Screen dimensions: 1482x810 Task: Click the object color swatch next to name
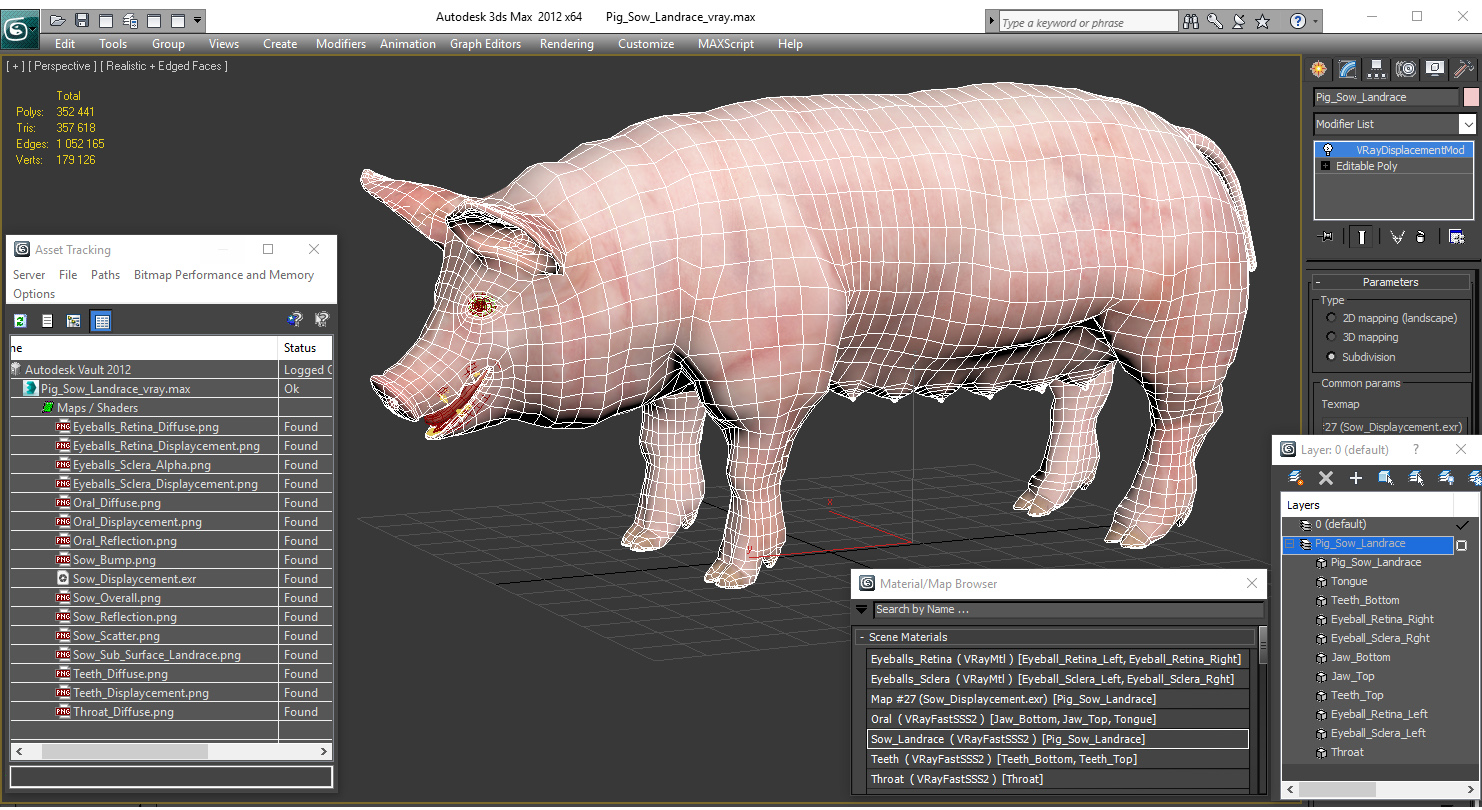tap(1471, 97)
